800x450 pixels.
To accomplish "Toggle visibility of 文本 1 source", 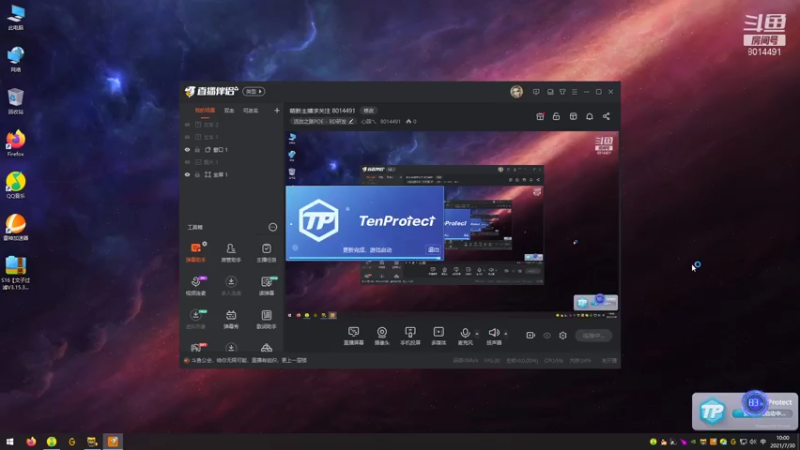I will point(187,137).
